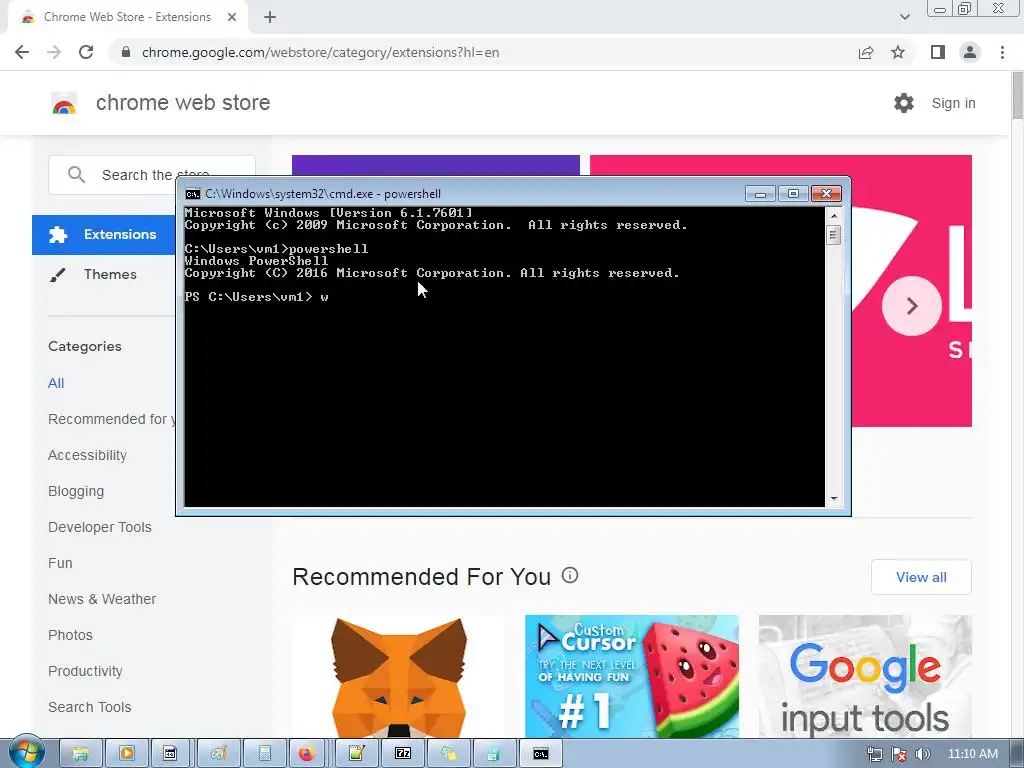Click the command prompt scrollbar down arrow
Screen dimensions: 1024x768
pos(833,499)
